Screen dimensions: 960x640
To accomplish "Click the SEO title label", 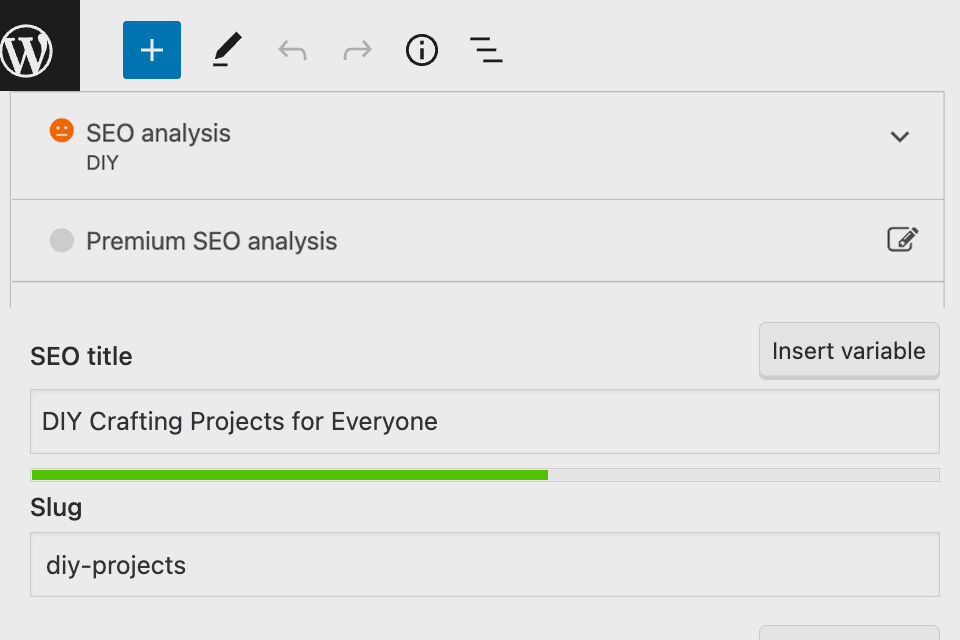I will pos(81,356).
